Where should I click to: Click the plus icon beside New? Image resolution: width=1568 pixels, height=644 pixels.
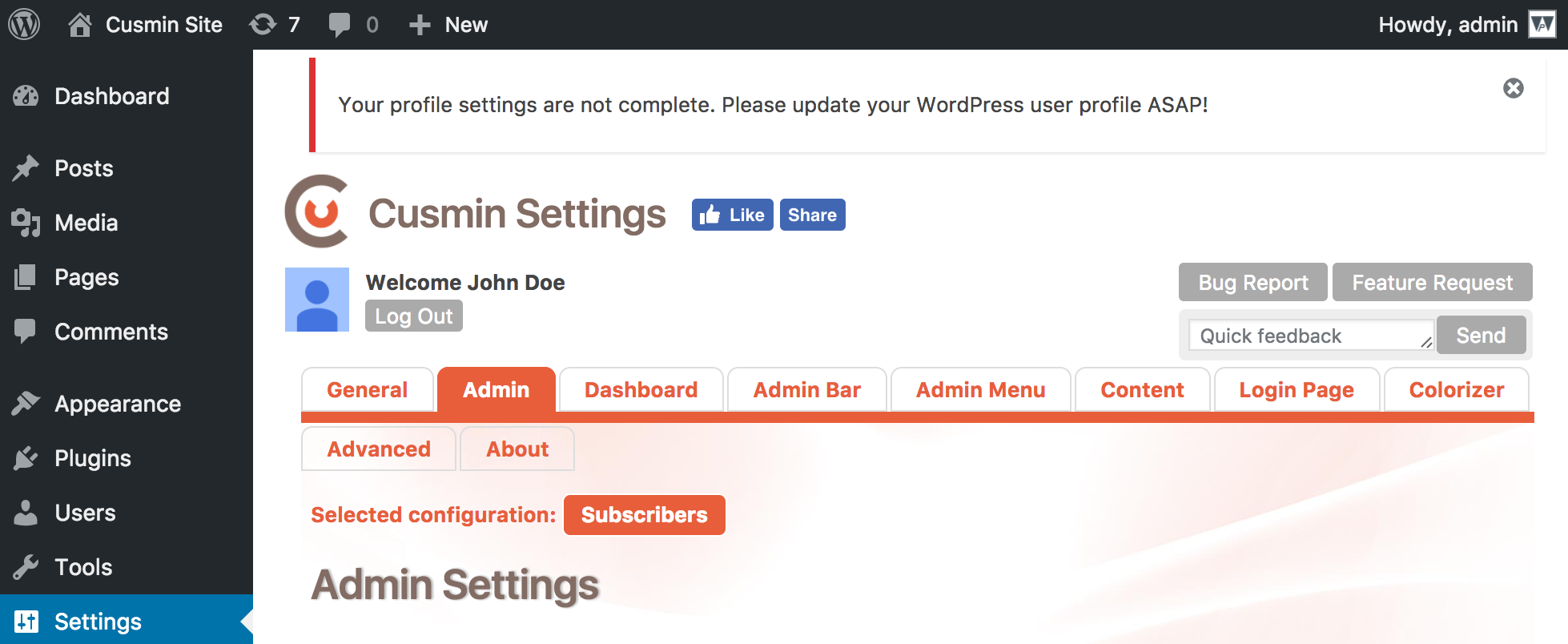coord(420,25)
